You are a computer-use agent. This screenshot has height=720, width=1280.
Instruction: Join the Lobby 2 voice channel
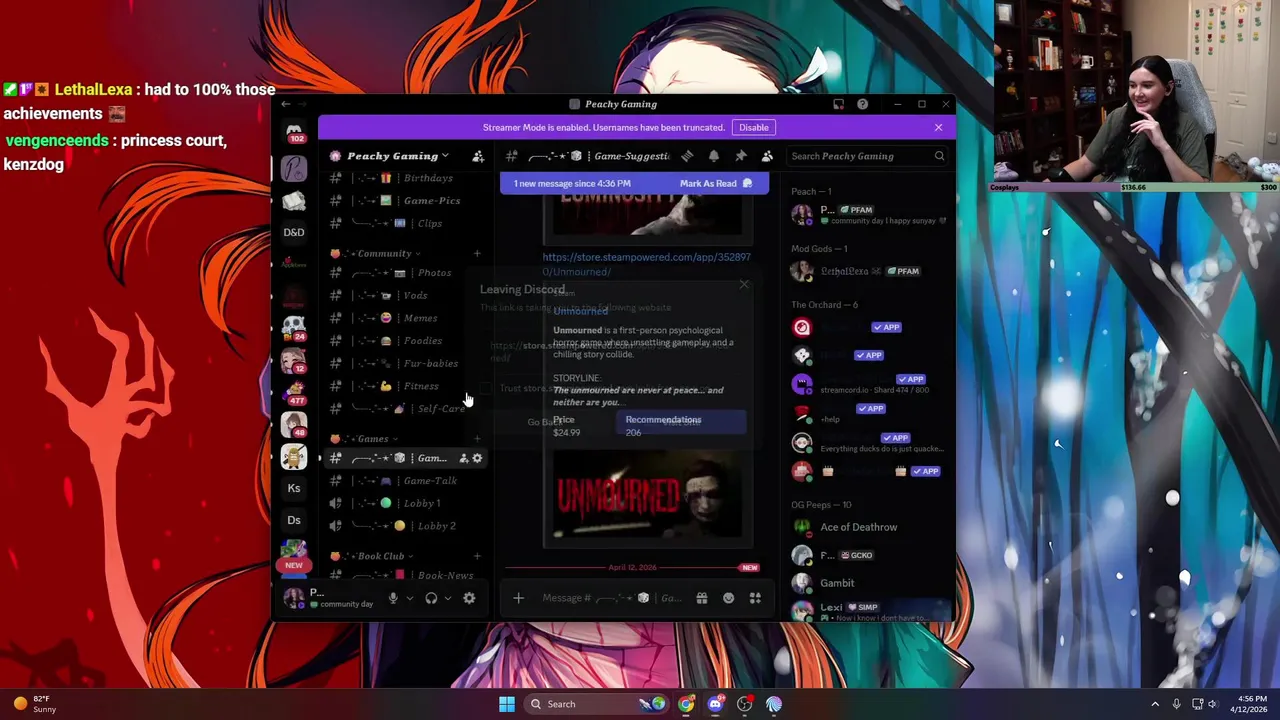pos(406,526)
